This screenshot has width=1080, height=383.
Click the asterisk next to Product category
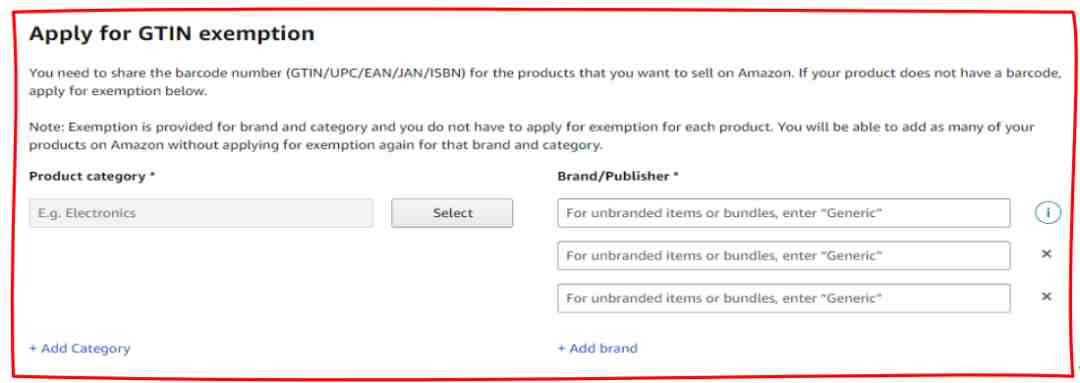click(x=152, y=176)
